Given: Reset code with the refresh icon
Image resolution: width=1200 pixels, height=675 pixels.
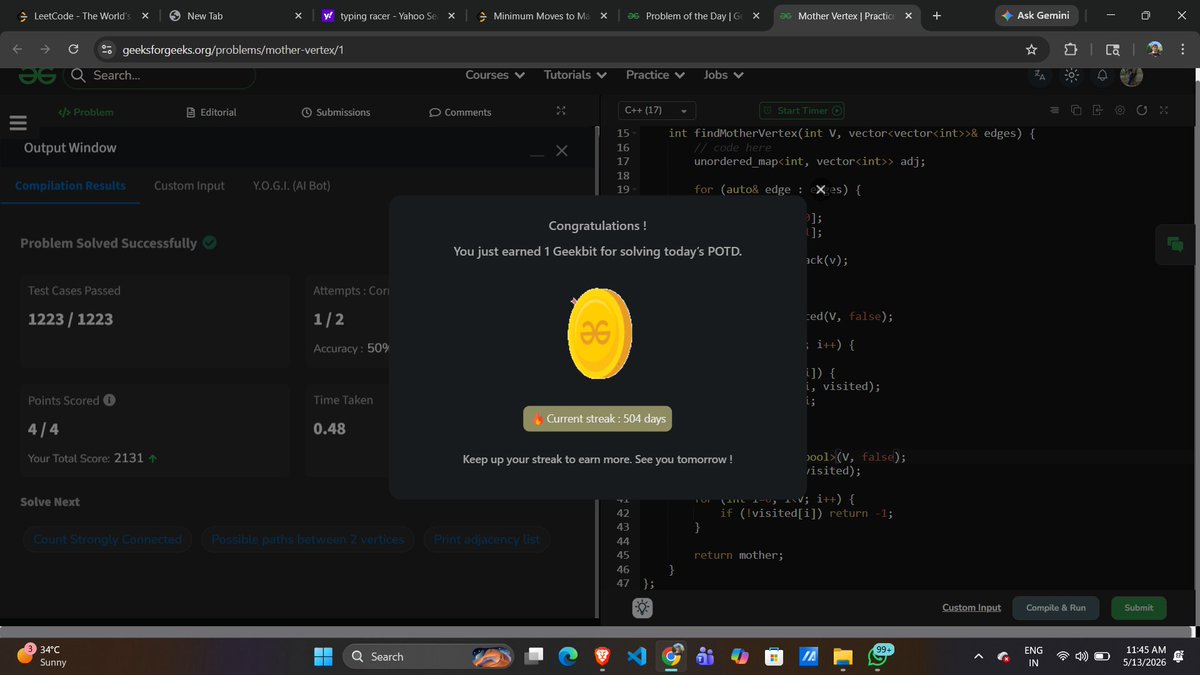Looking at the screenshot, I should coord(1142,110).
